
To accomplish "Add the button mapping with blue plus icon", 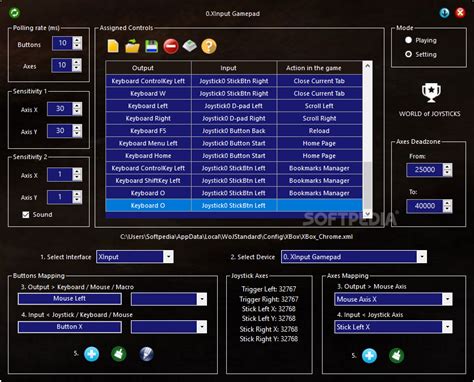I will [91, 354].
